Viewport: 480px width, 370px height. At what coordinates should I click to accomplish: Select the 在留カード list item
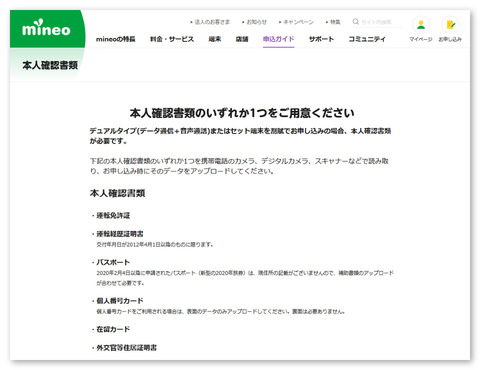(x=113, y=329)
